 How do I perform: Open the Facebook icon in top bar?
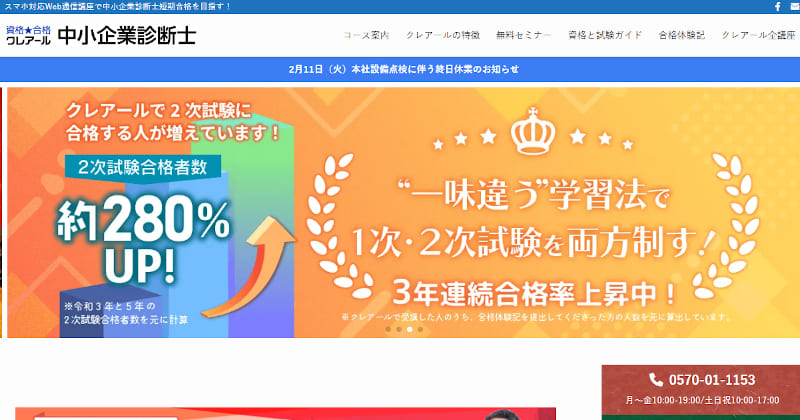click(778, 7)
